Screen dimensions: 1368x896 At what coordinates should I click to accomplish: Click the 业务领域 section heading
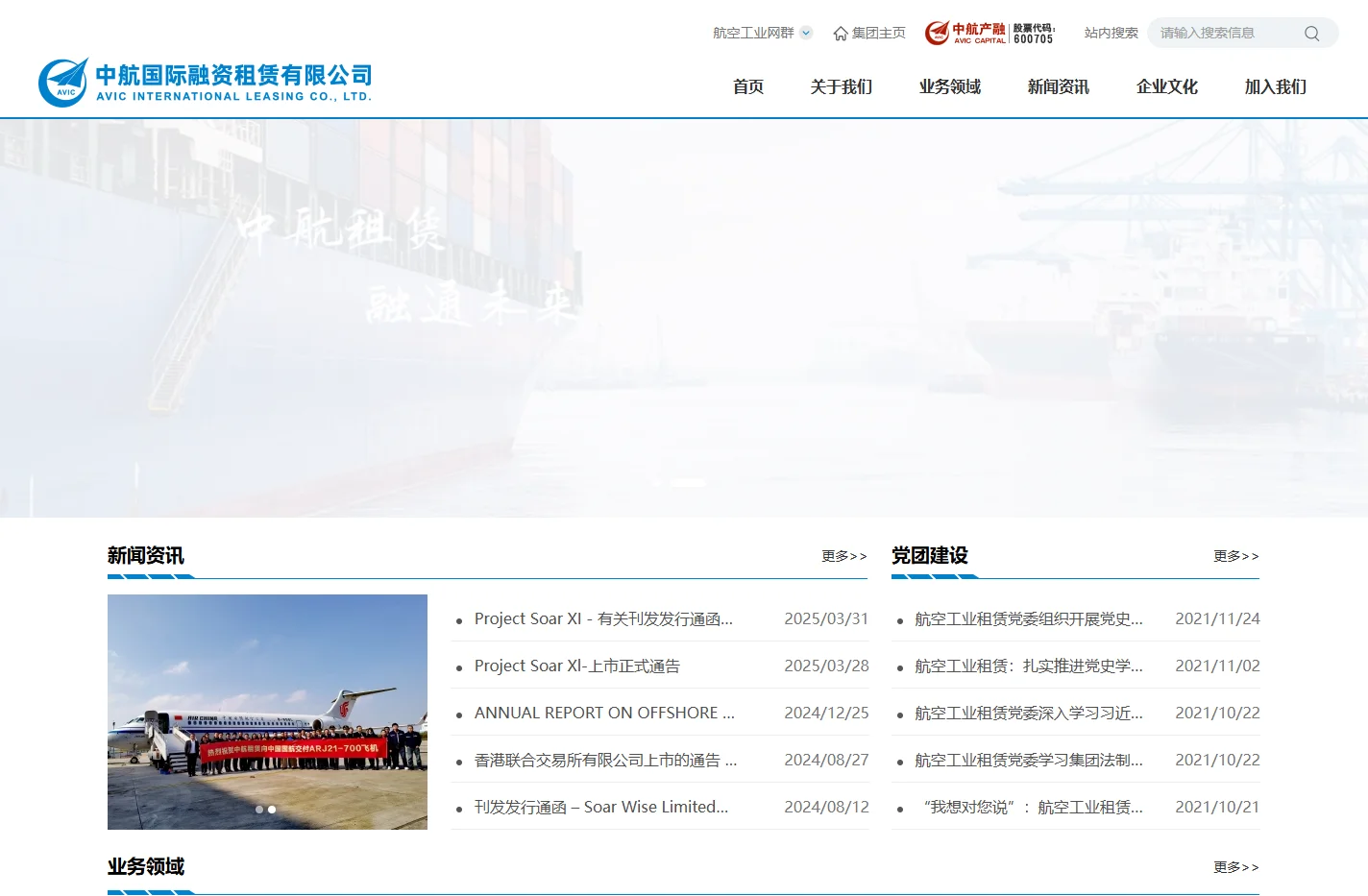[146, 866]
